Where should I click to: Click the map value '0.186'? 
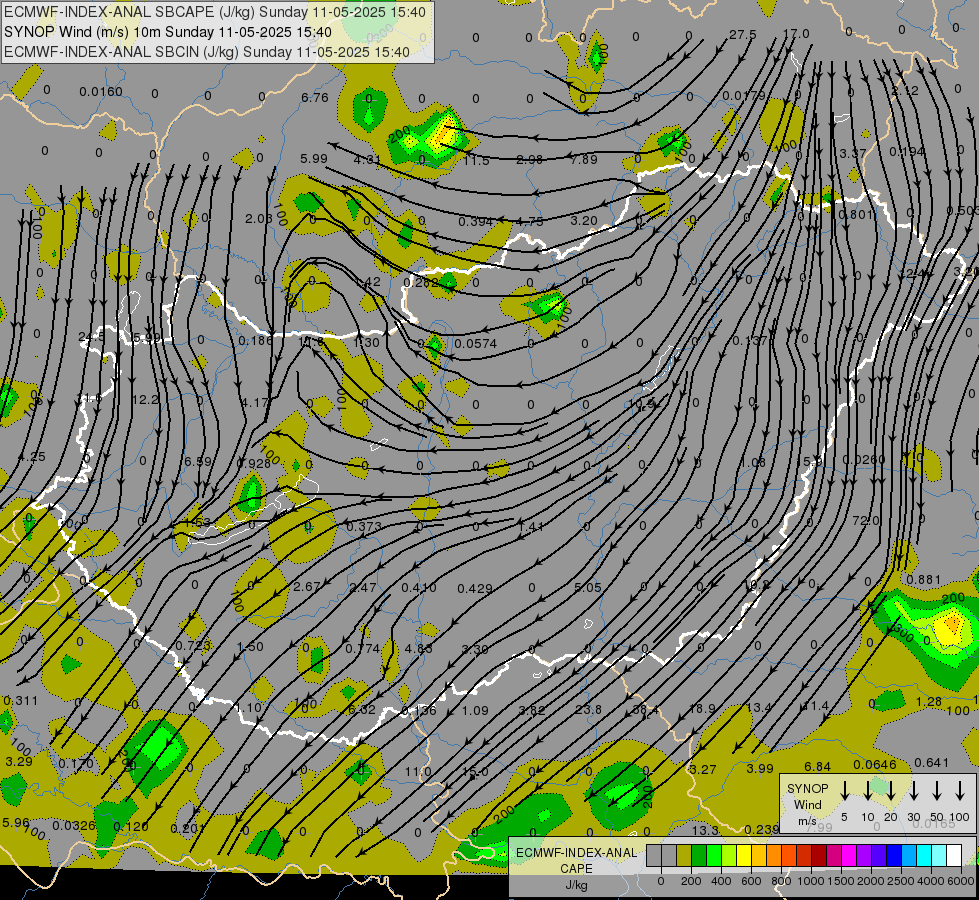click(x=256, y=340)
